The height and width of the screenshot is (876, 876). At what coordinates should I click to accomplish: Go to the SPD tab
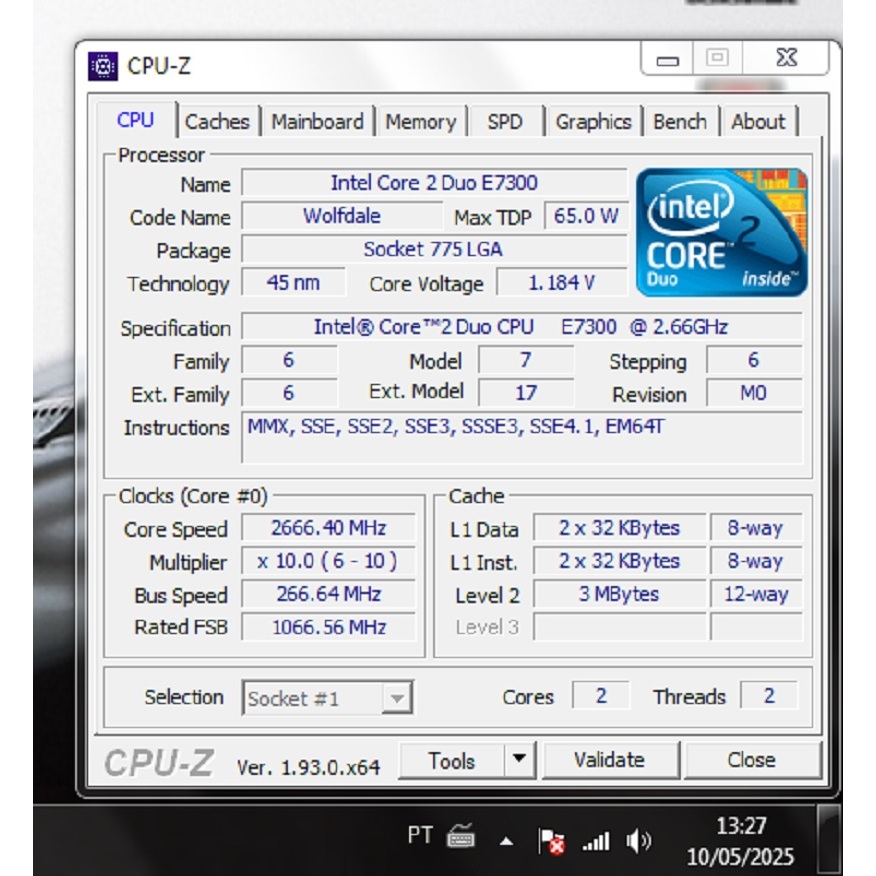505,122
